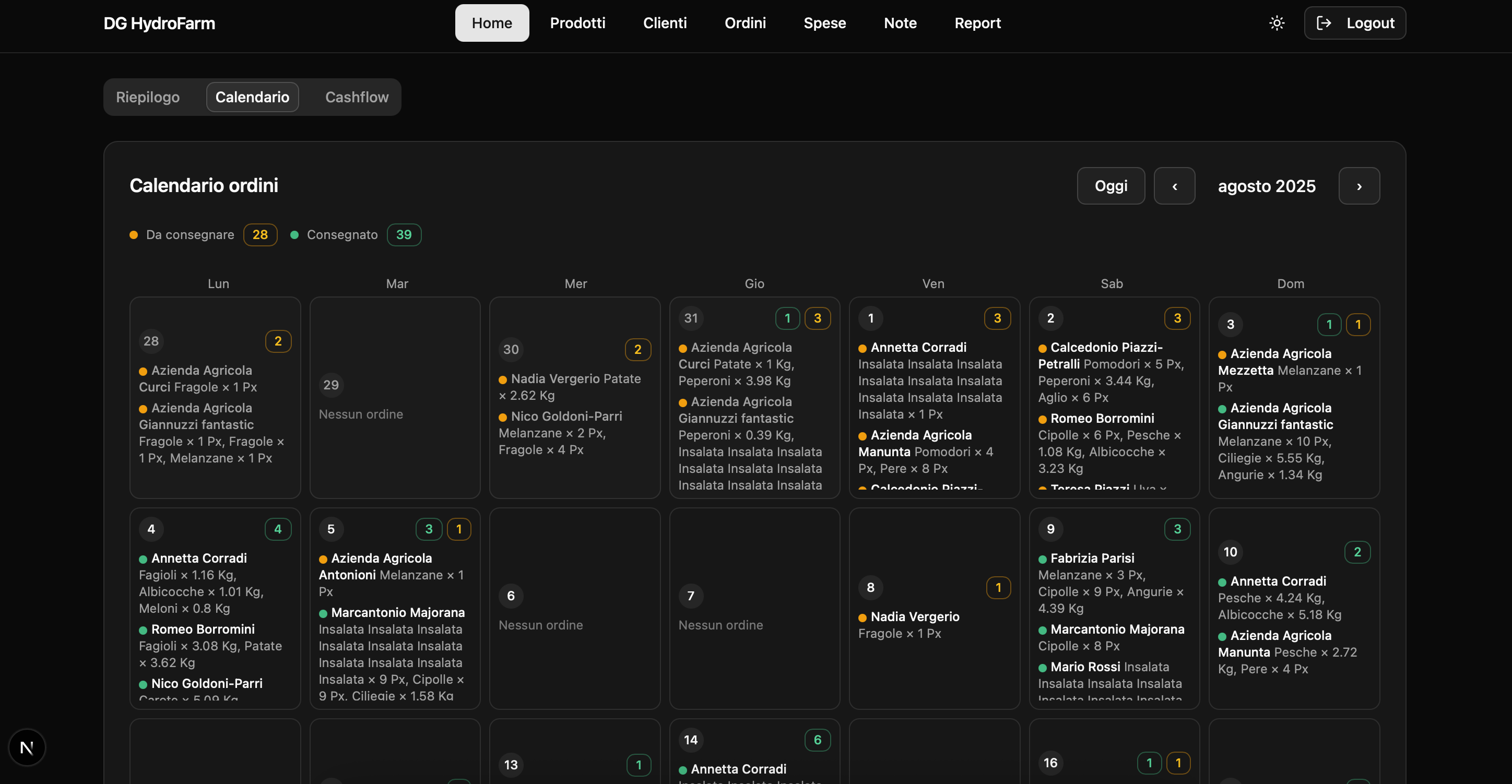
Task: Switch to the Cashflow tab
Action: (x=356, y=97)
